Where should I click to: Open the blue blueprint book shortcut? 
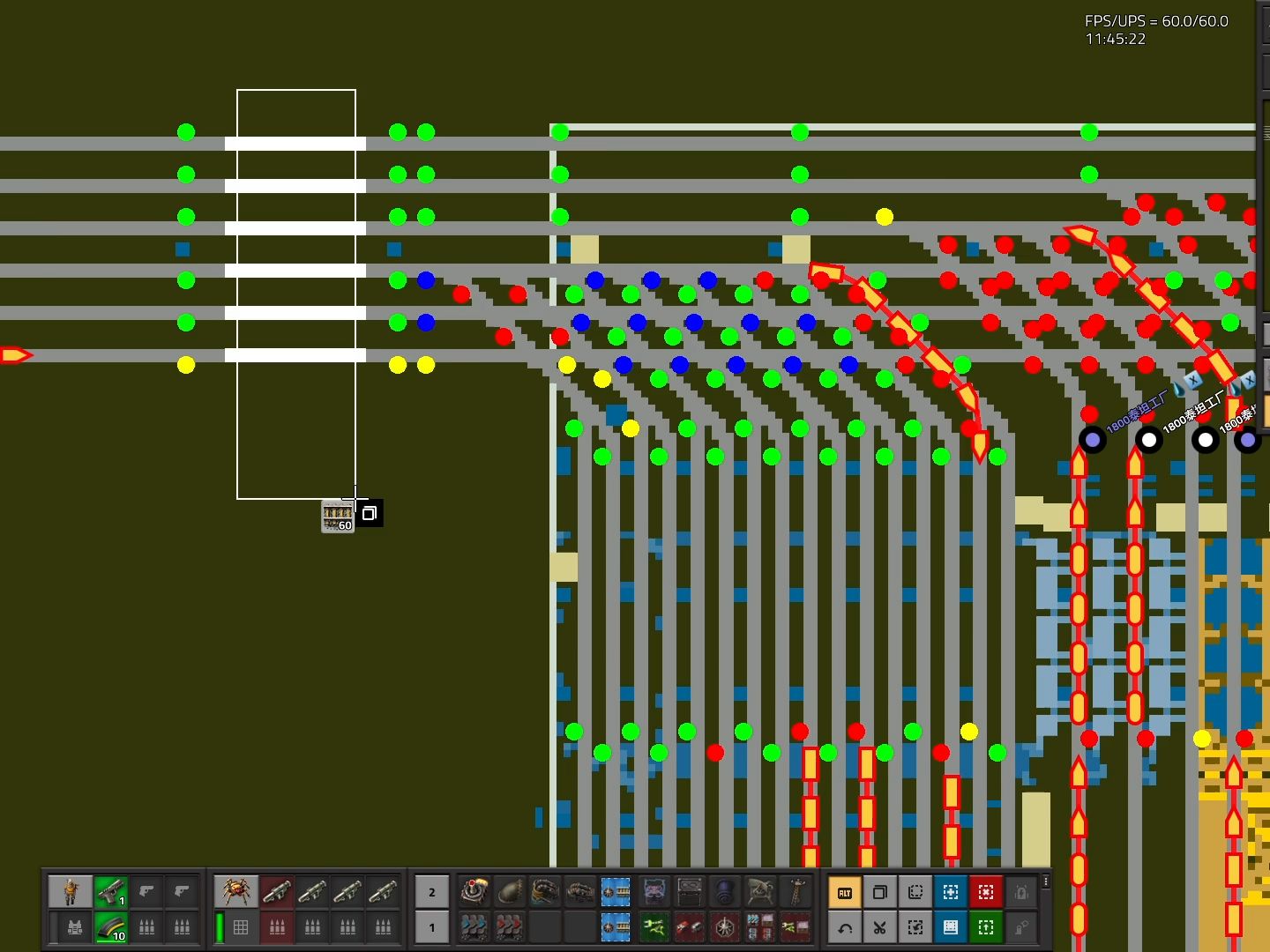[951, 927]
